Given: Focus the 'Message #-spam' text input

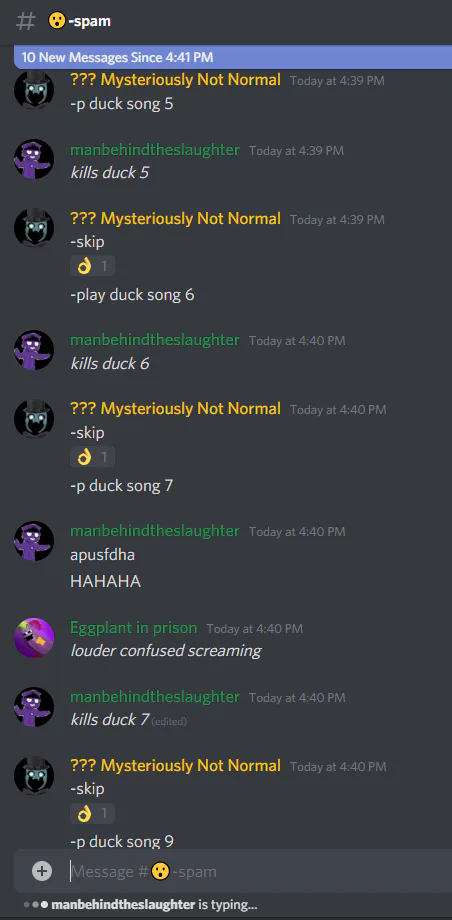Looking at the screenshot, I should coord(258,871).
